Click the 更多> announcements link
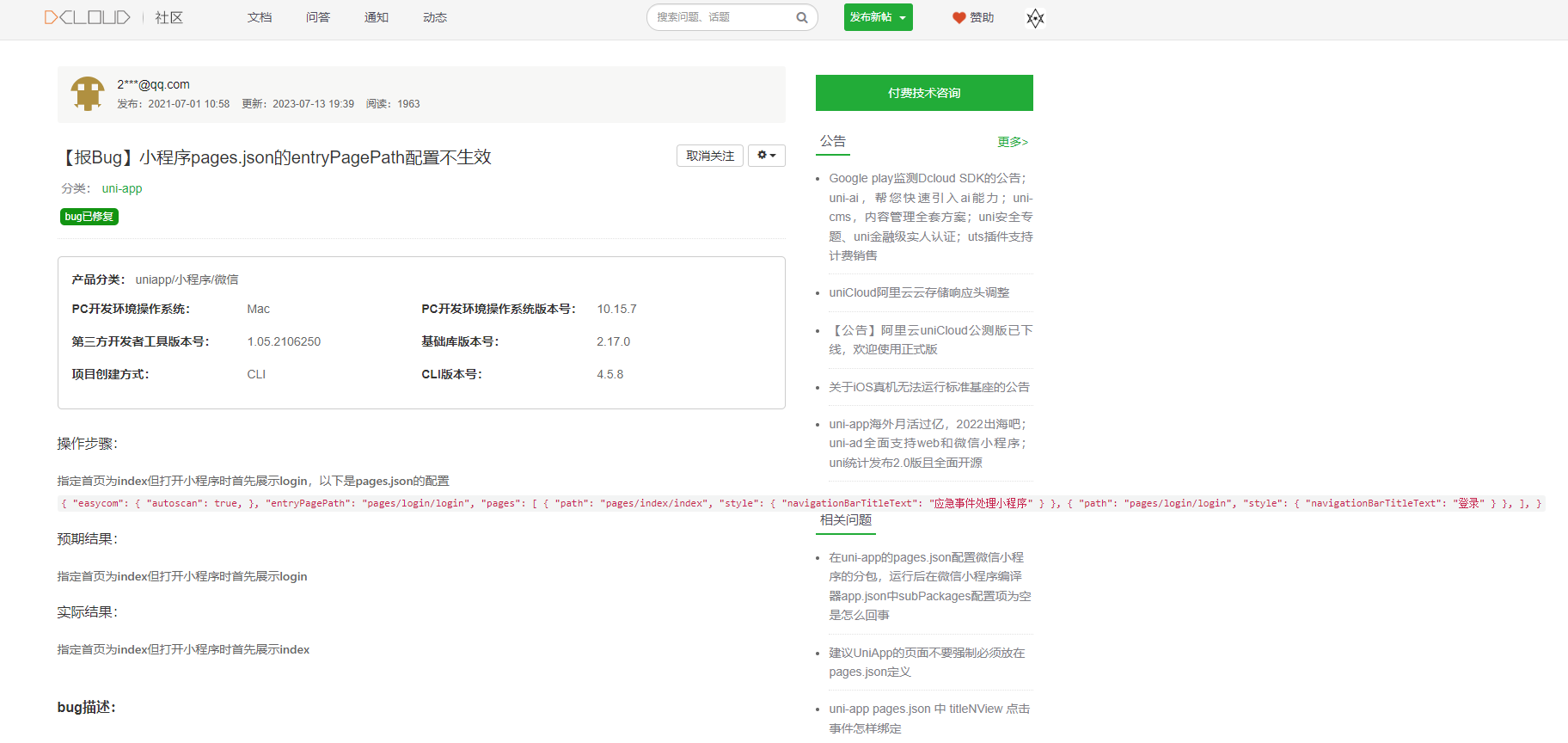The height and width of the screenshot is (743, 1568). (1012, 142)
